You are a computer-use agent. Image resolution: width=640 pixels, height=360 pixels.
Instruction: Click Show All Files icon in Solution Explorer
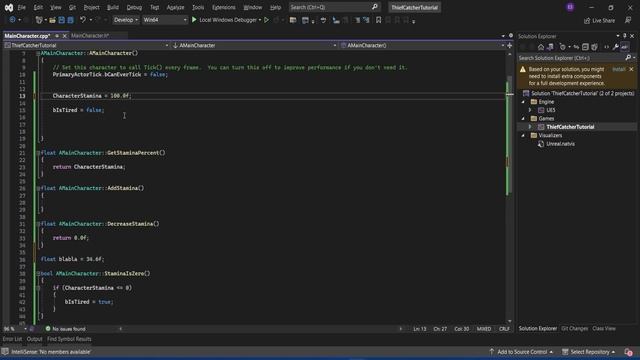[594, 47]
